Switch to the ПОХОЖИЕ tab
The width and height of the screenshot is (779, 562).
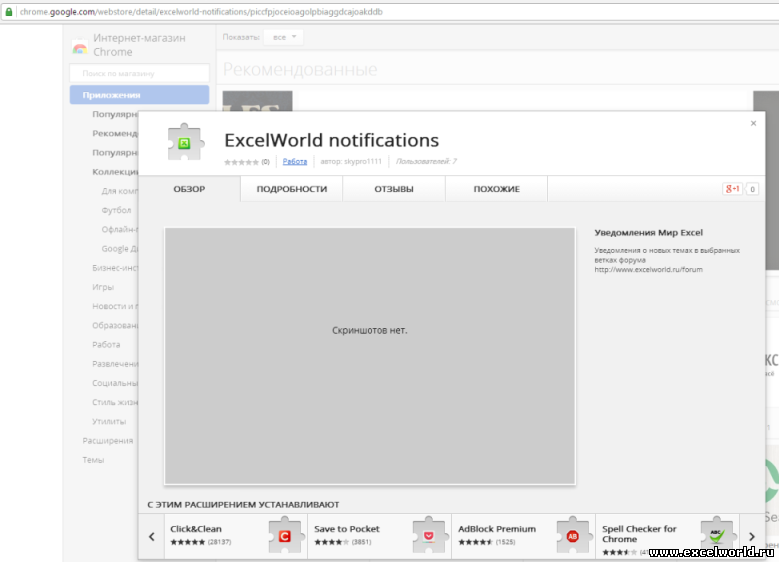click(x=497, y=189)
